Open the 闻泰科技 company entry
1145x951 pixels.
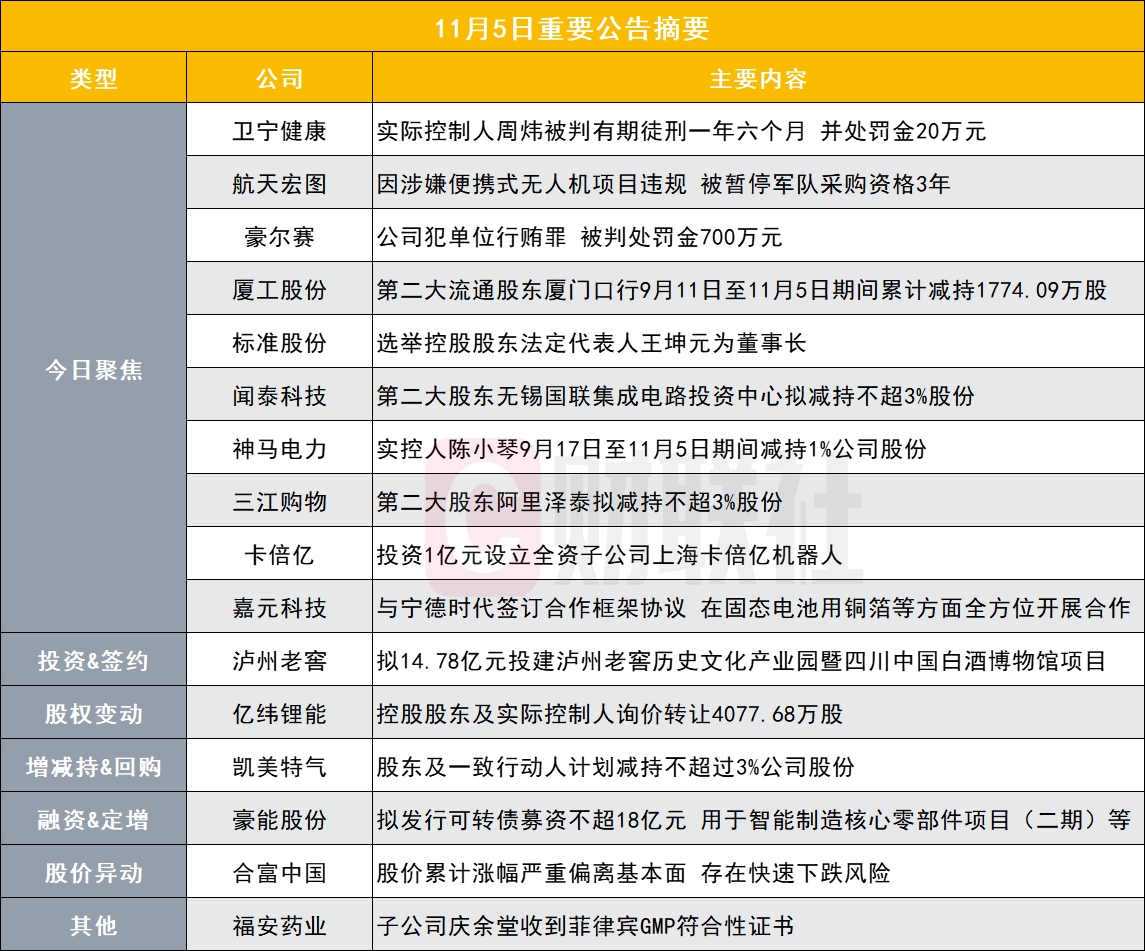pos(279,396)
